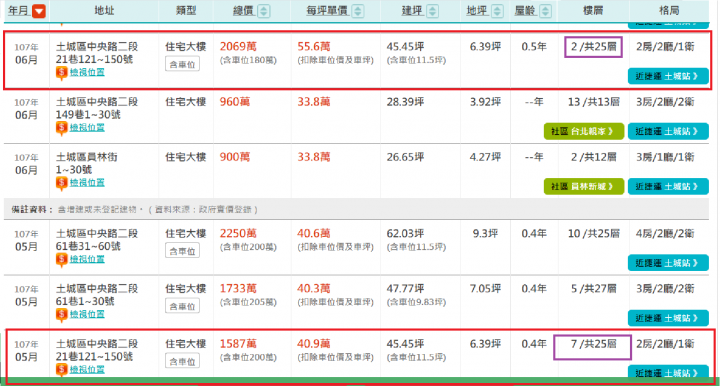Viewport: 720px width, 386px height.
Task: Click the 10 /共25層 floor cell
Action: pyautogui.click(x=594, y=233)
